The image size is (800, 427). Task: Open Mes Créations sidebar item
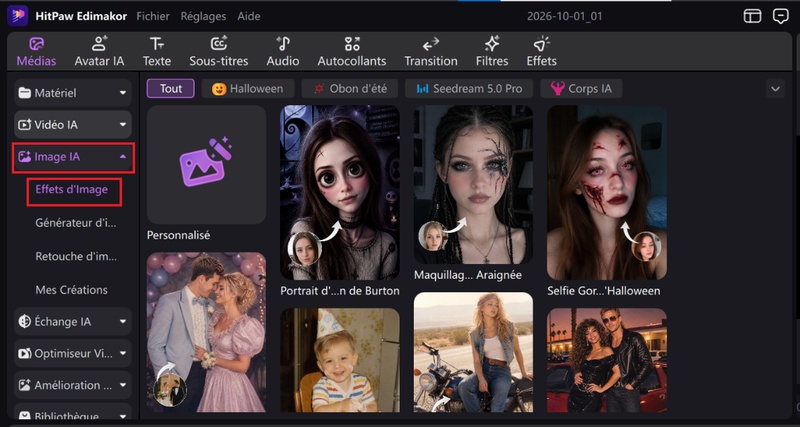pyautogui.click(x=71, y=290)
